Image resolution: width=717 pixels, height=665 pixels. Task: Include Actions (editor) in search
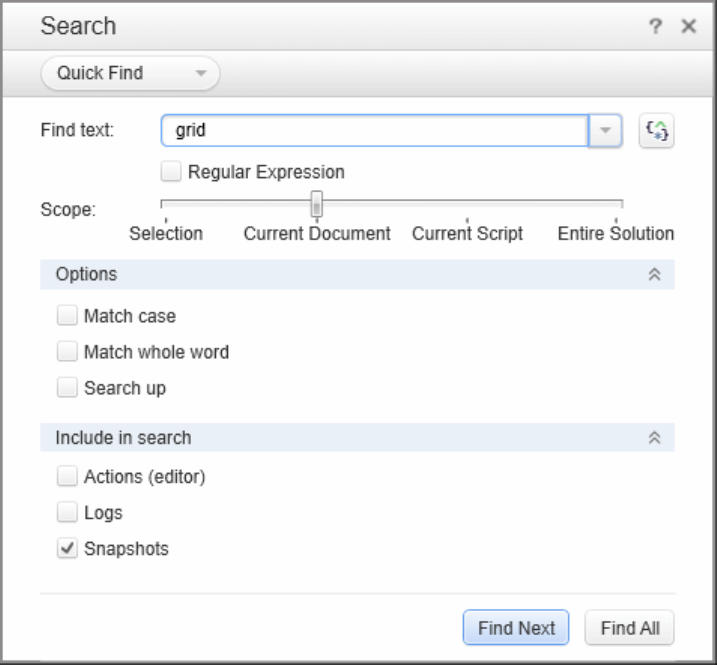tap(67, 477)
